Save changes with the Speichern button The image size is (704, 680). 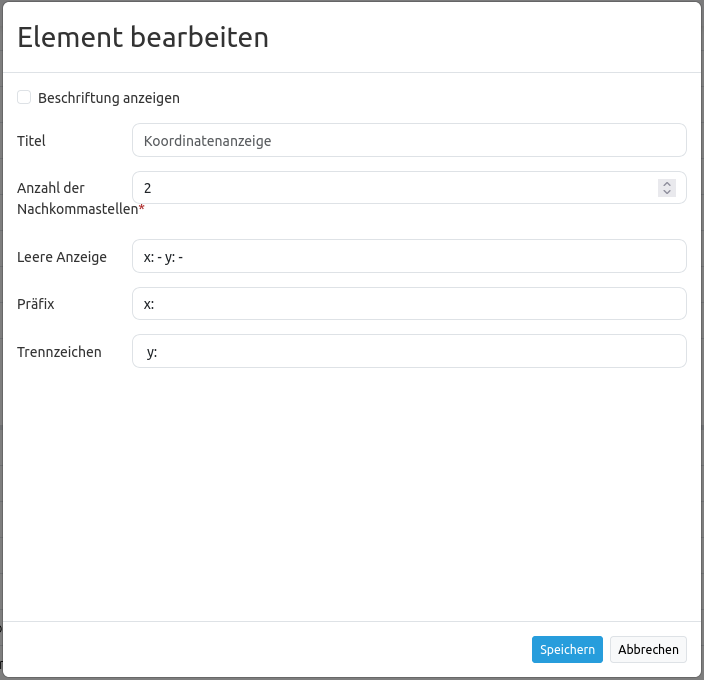[x=567, y=649]
